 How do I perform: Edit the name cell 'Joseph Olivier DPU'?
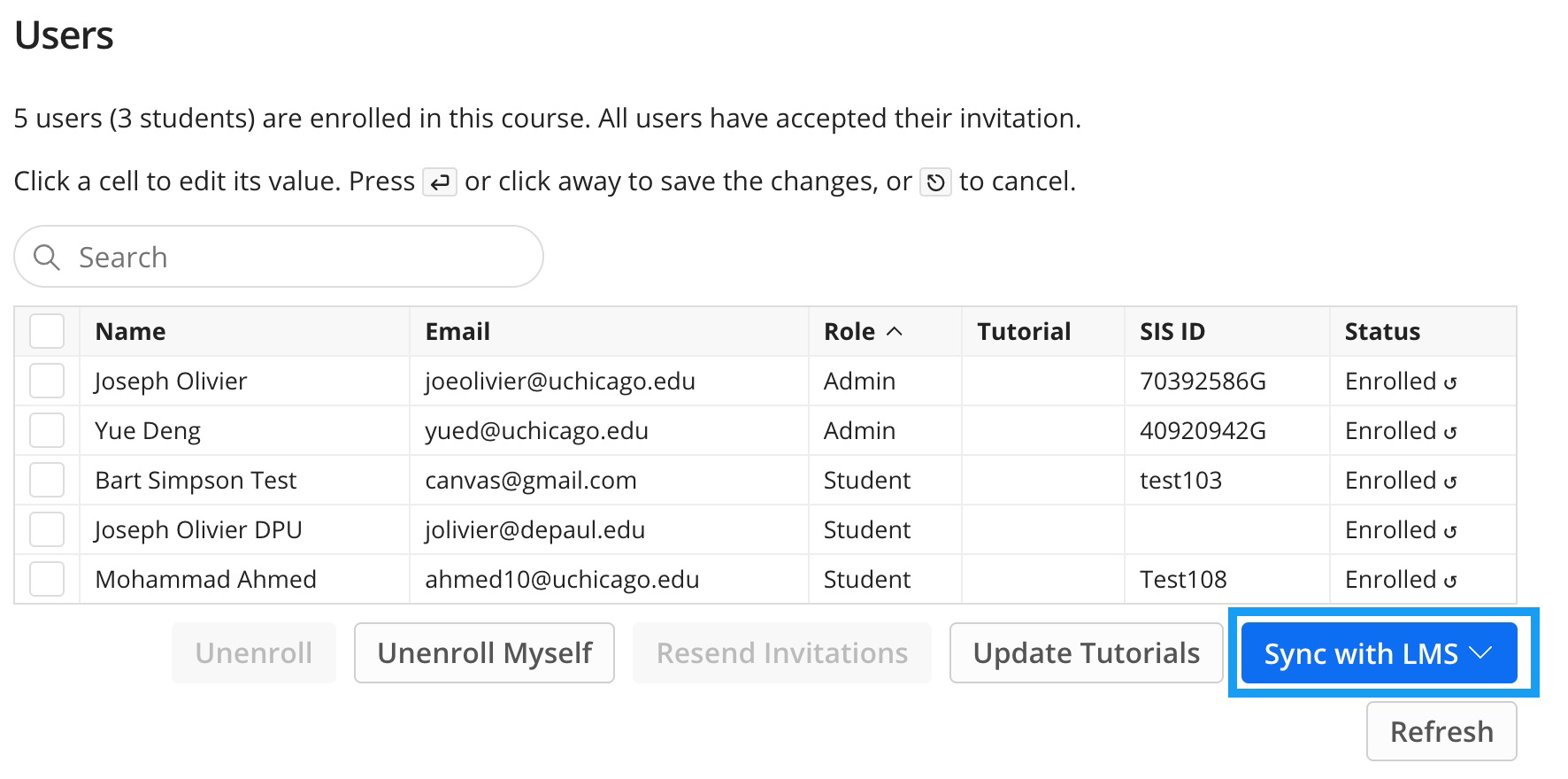(x=245, y=529)
